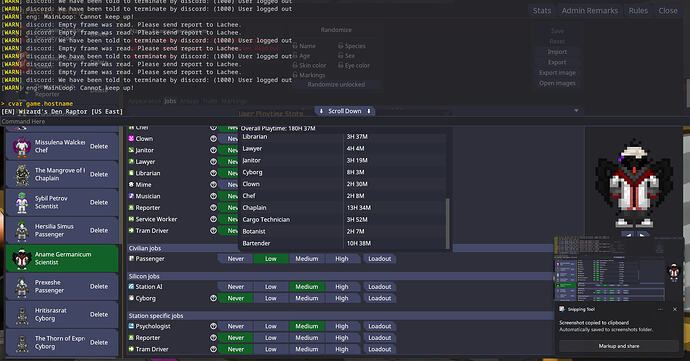Click the Export image button
690x361 pixels.
[557, 73]
